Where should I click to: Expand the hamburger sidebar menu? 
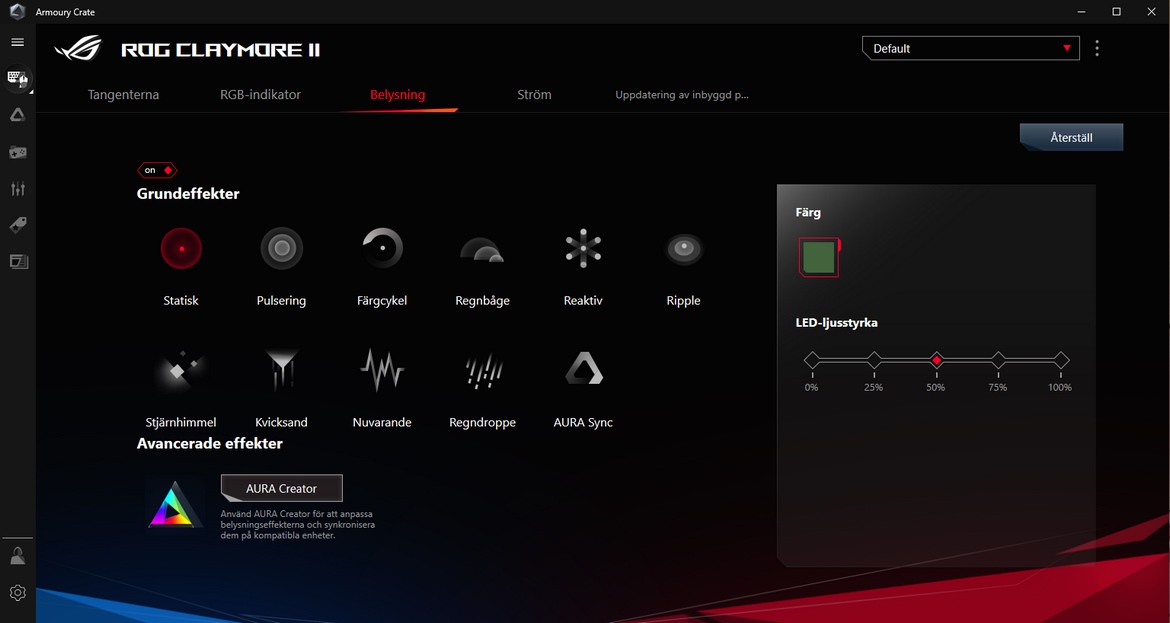17,42
